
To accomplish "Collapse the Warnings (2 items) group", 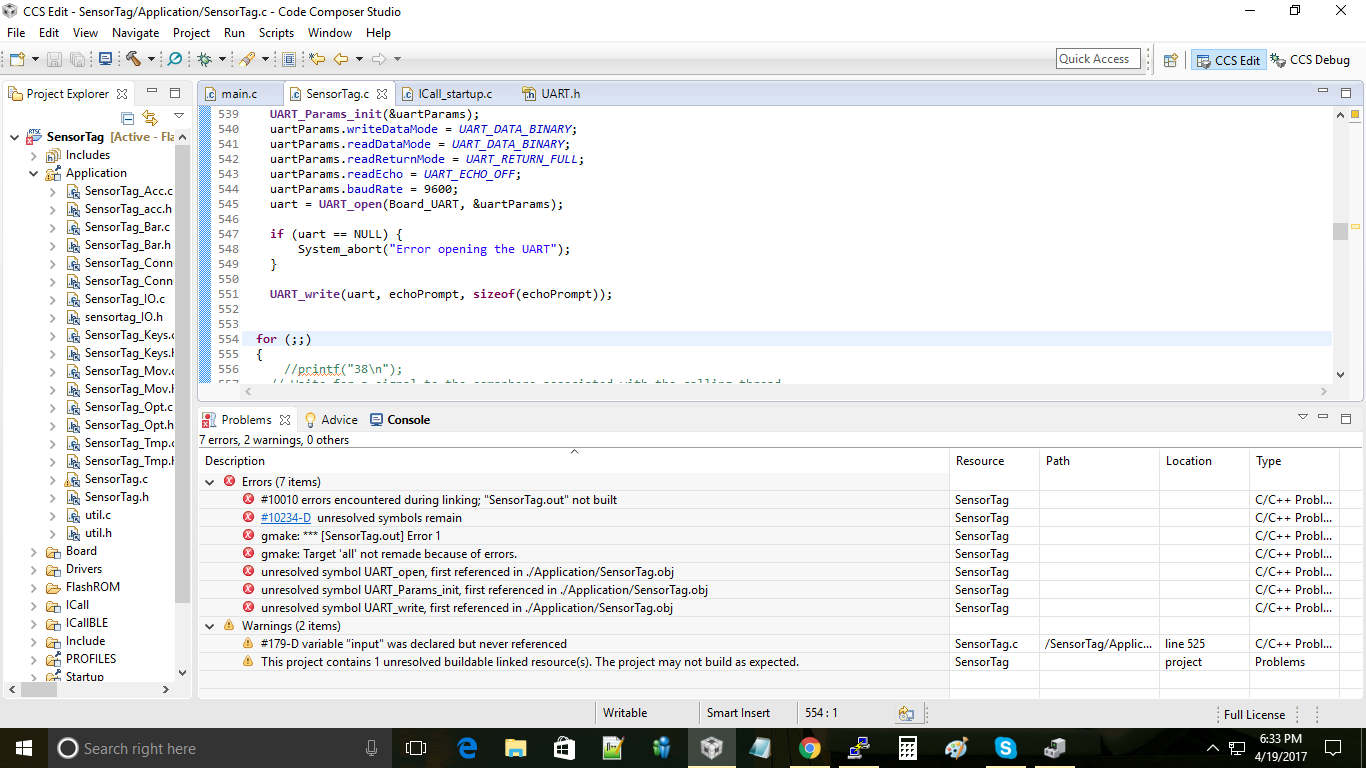I will 210,626.
